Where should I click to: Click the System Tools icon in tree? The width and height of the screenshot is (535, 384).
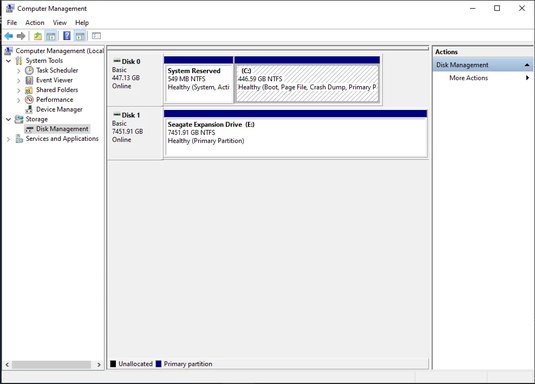[19, 61]
